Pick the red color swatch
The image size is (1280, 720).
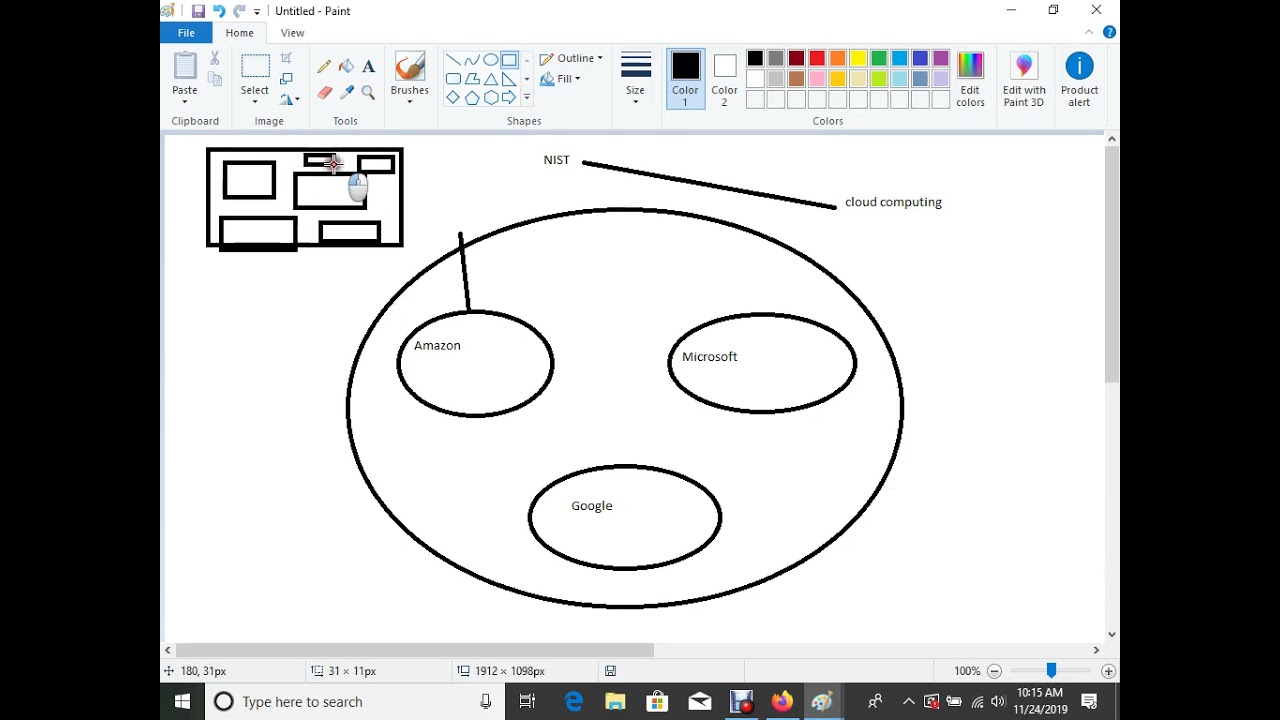[817, 58]
